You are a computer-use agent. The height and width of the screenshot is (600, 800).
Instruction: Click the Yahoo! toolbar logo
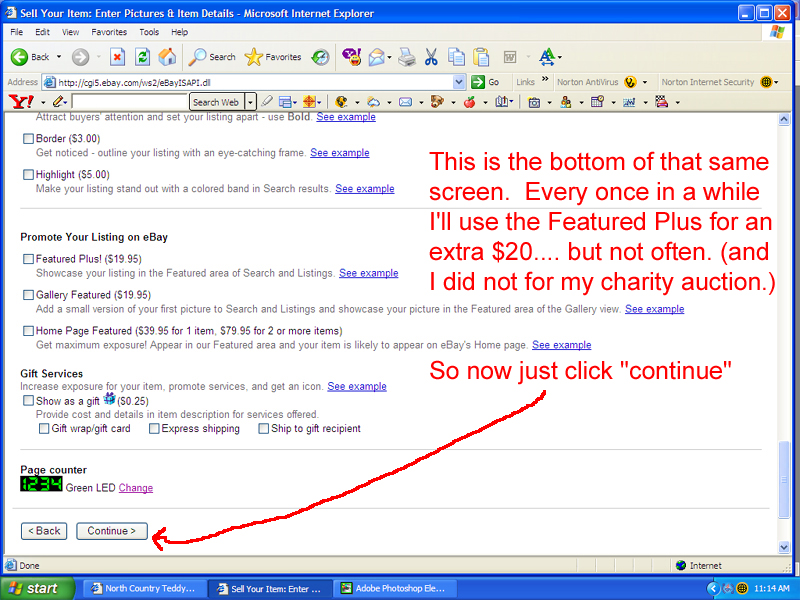pyautogui.click(x=20, y=102)
